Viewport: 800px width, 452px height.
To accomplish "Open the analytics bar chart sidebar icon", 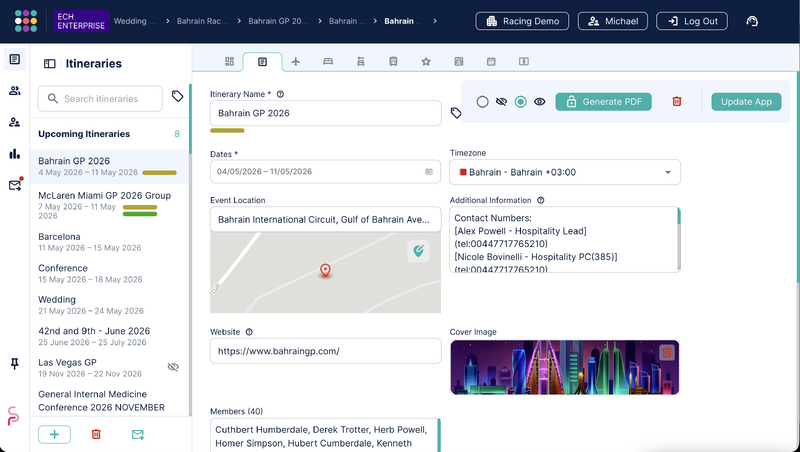I will pyautogui.click(x=15, y=154).
